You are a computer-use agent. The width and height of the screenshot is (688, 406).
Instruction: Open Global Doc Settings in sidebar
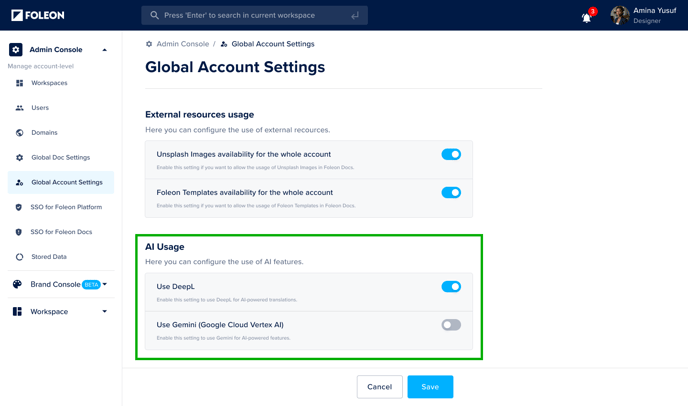(61, 158)
